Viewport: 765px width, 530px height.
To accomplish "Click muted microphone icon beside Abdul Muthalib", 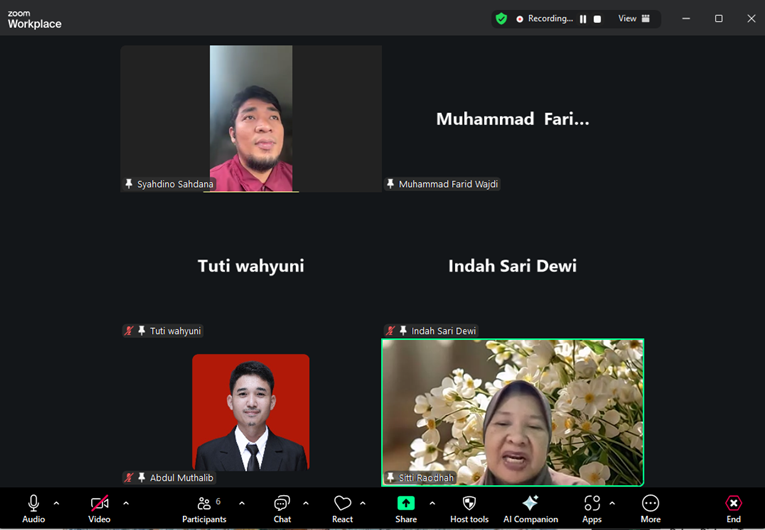I will tap(129, 477).
